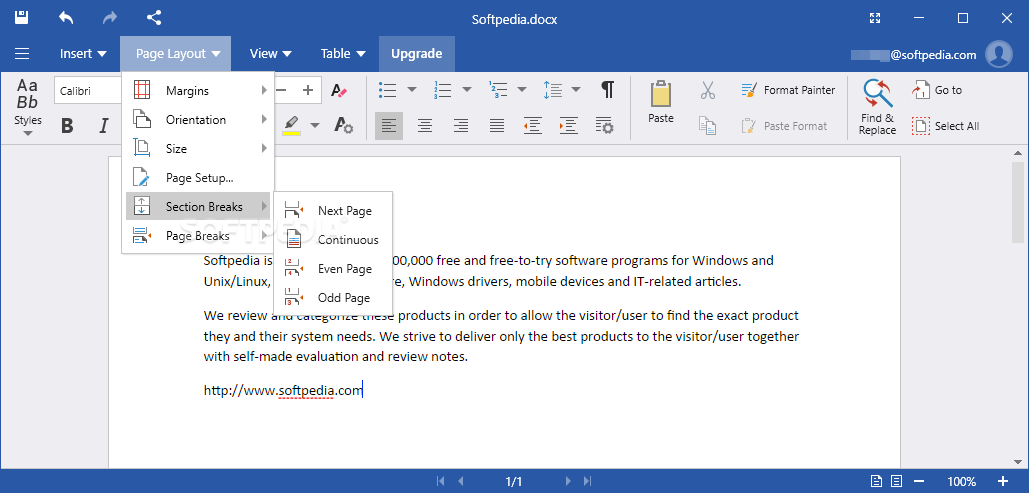The height and width of the screenshot is (493, 1029).
Task: Increase font size with plus button
Action: tap(307, 91)
